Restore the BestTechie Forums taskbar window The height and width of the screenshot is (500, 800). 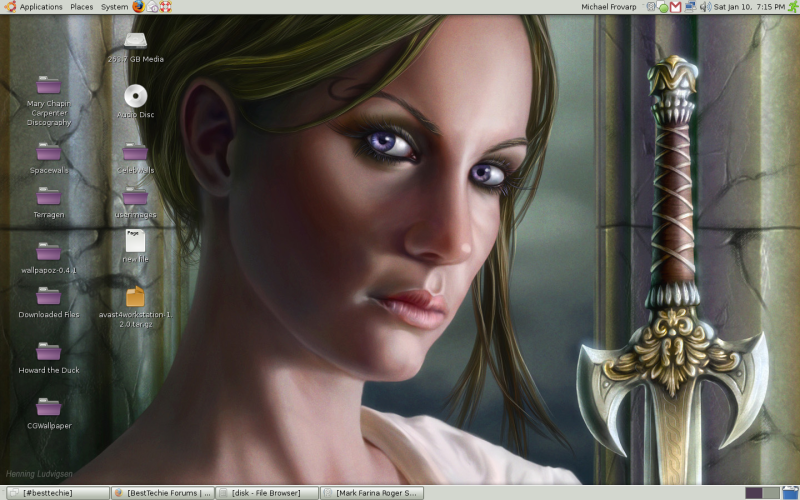[162, 493]
